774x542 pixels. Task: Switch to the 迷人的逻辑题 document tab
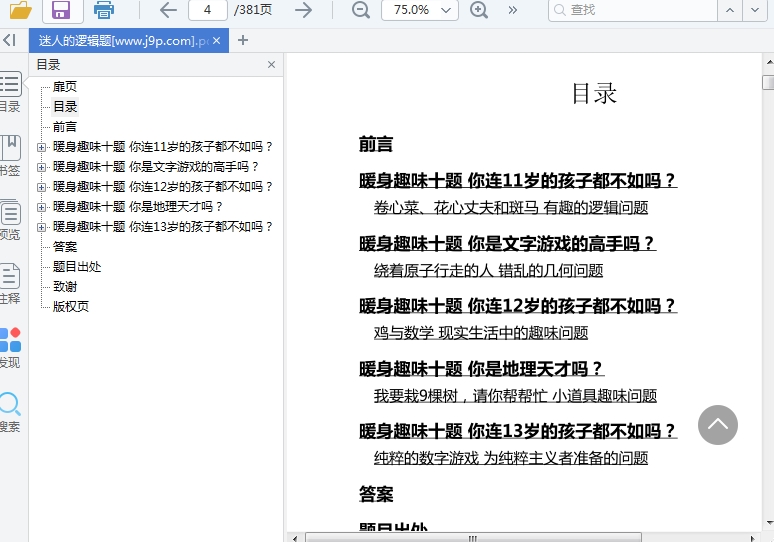[x=123, y=40]
